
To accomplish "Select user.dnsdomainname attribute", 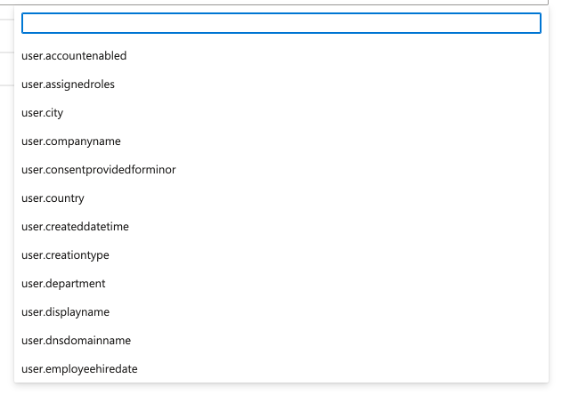I will coord(281,341).
